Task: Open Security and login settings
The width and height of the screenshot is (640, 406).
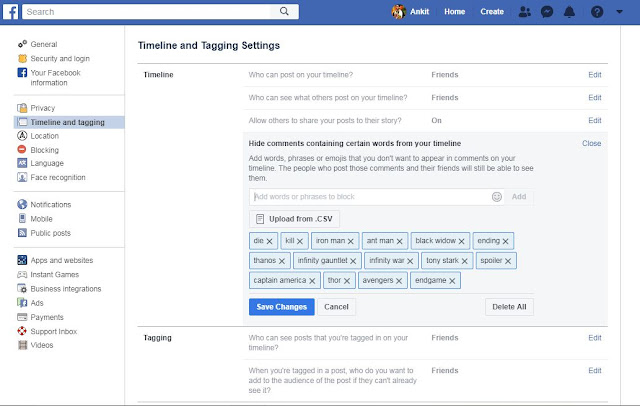Action: 60,58
